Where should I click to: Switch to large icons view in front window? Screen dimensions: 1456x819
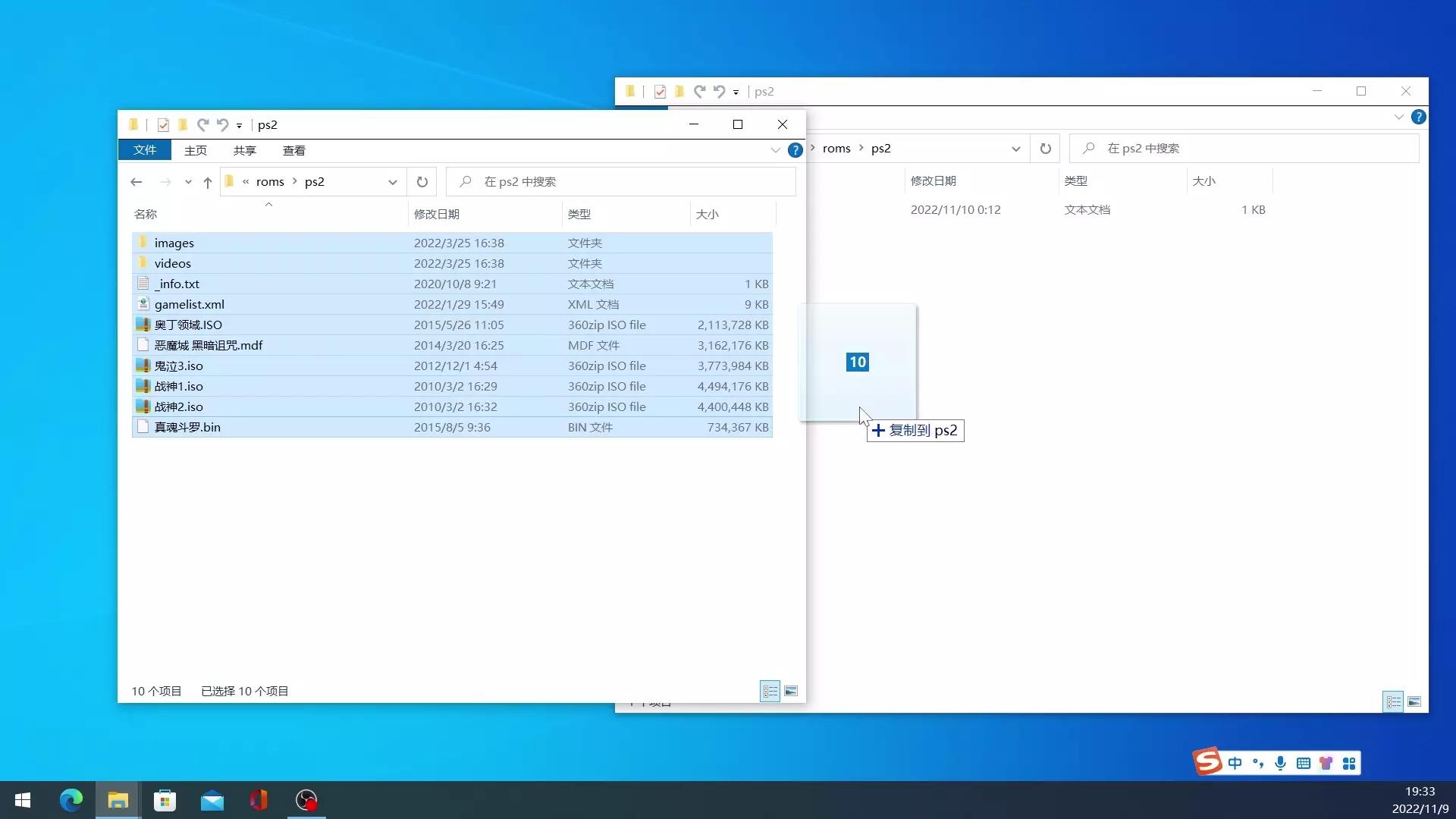791,691
